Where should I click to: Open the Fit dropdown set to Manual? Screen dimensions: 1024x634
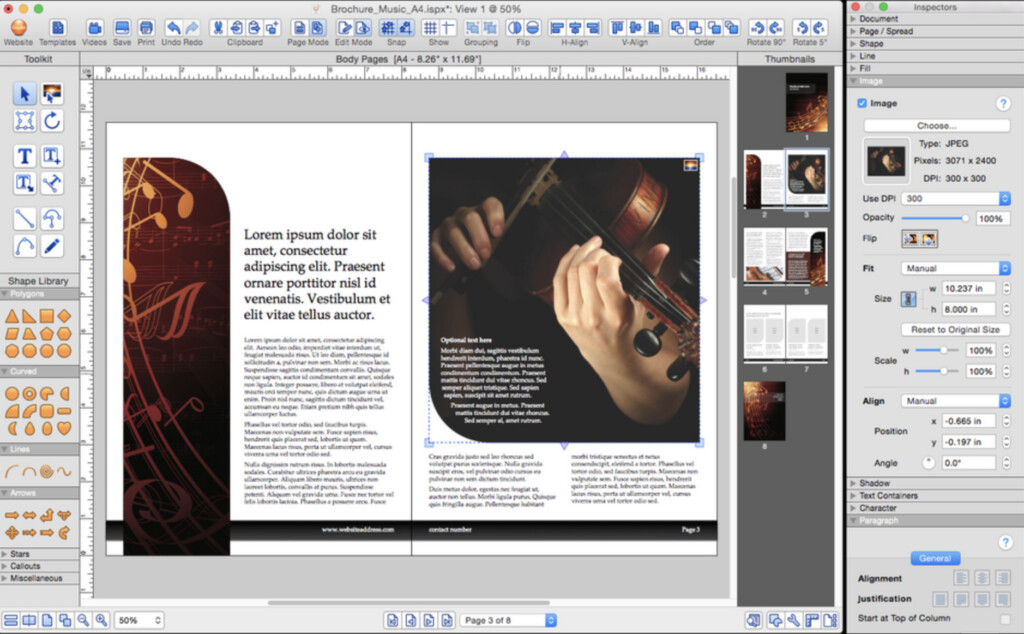tap(956, 268)
